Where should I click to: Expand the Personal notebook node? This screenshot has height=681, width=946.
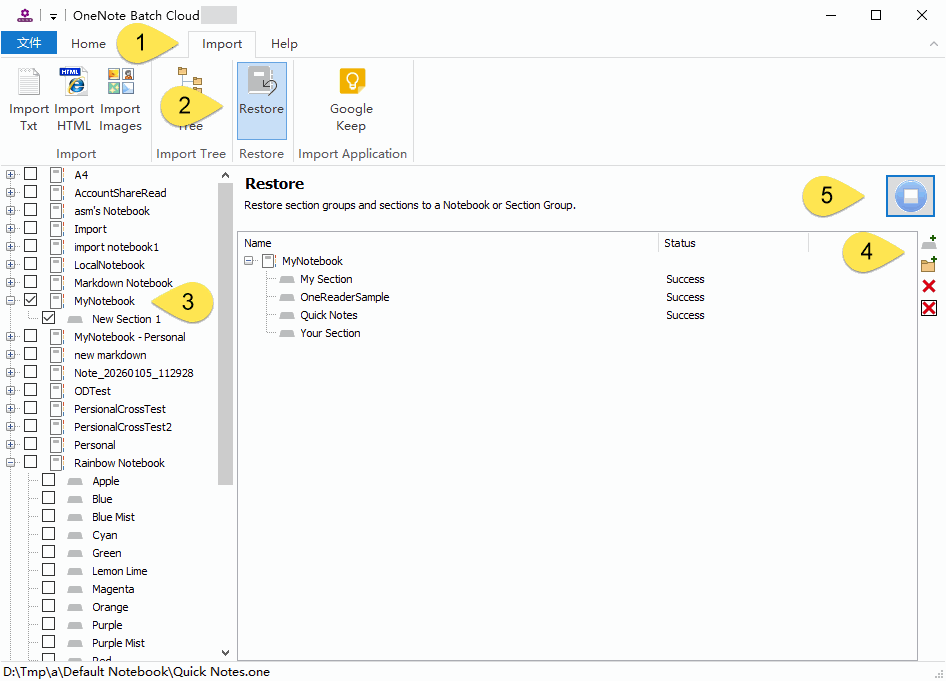11,445
